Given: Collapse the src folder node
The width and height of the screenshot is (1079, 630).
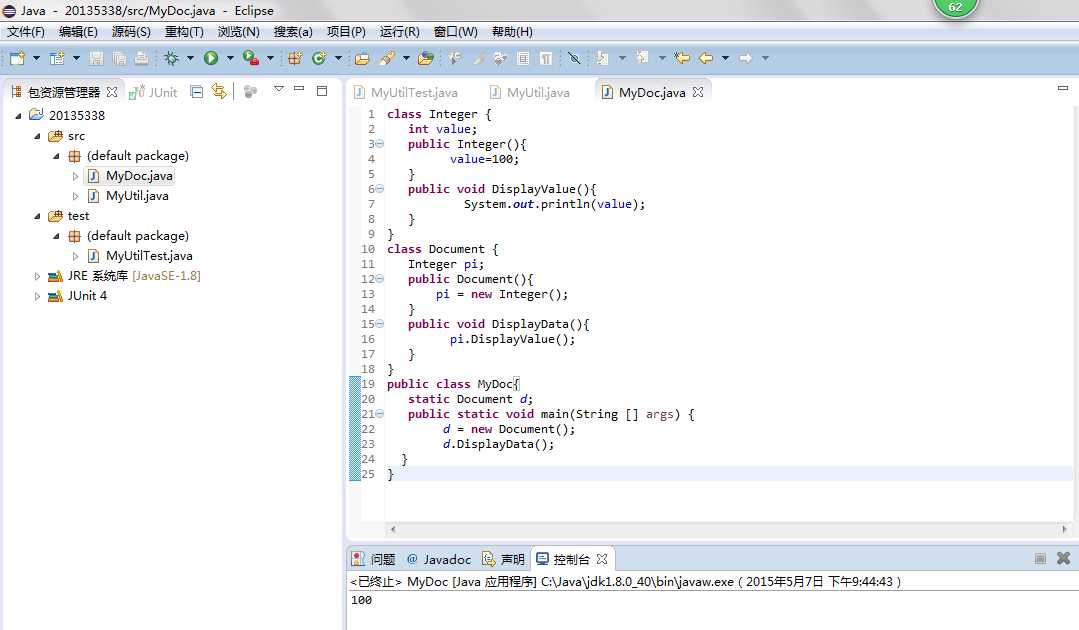Looking at the screenshot, I should coord(37,136).
